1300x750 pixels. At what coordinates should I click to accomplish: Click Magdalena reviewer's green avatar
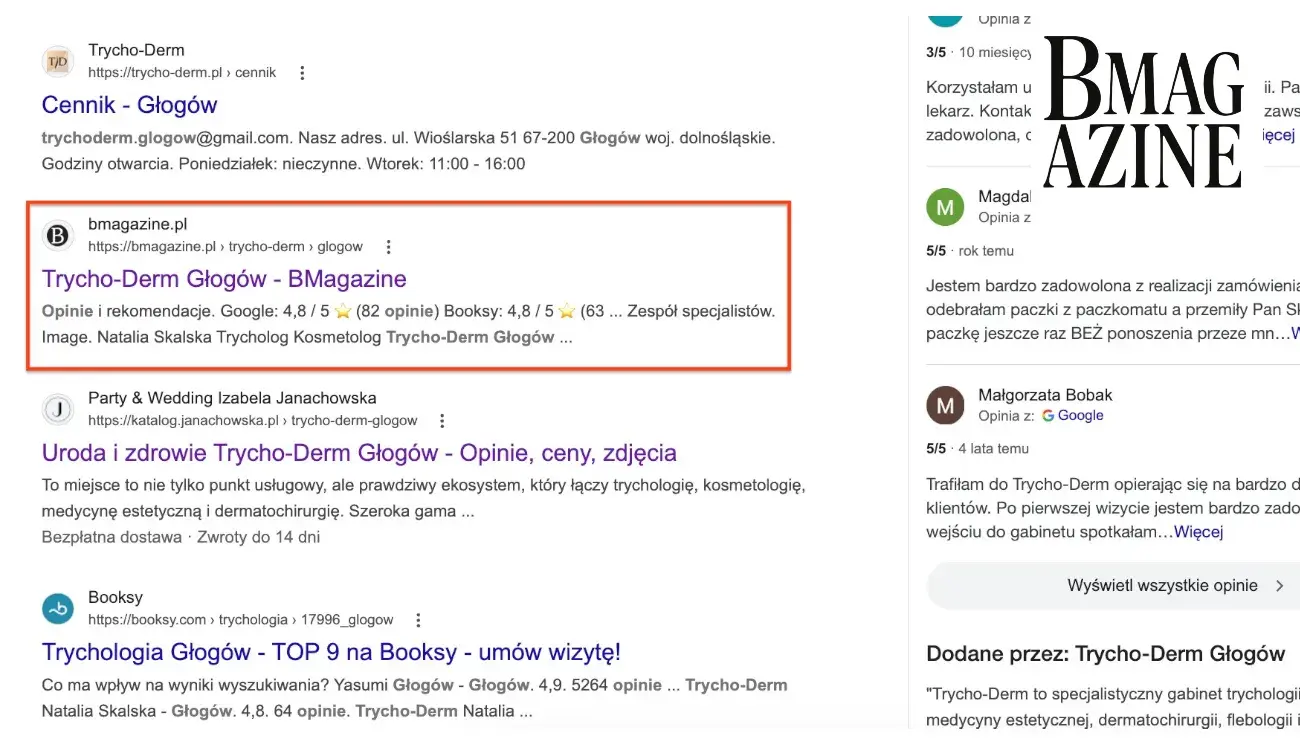tap(945, 206)
